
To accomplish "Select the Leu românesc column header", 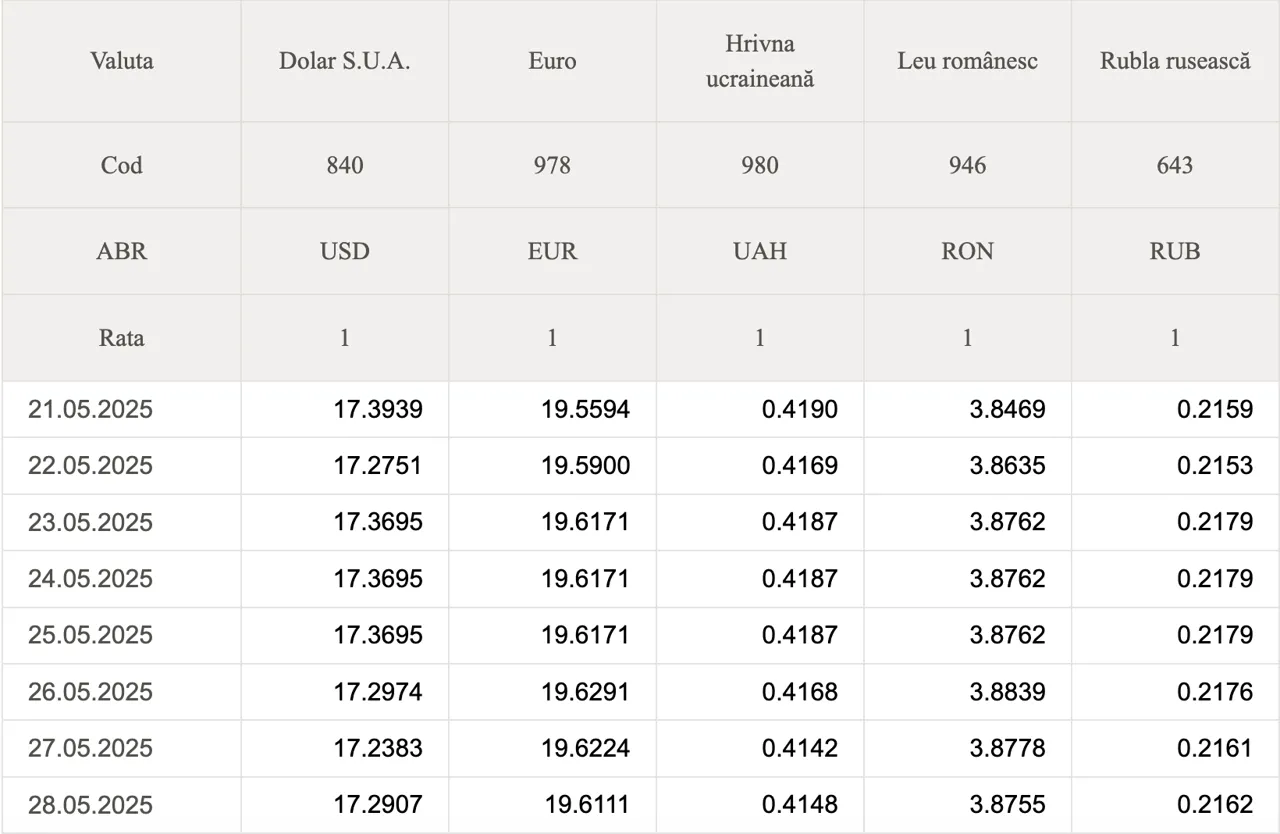I will (967, 61).
